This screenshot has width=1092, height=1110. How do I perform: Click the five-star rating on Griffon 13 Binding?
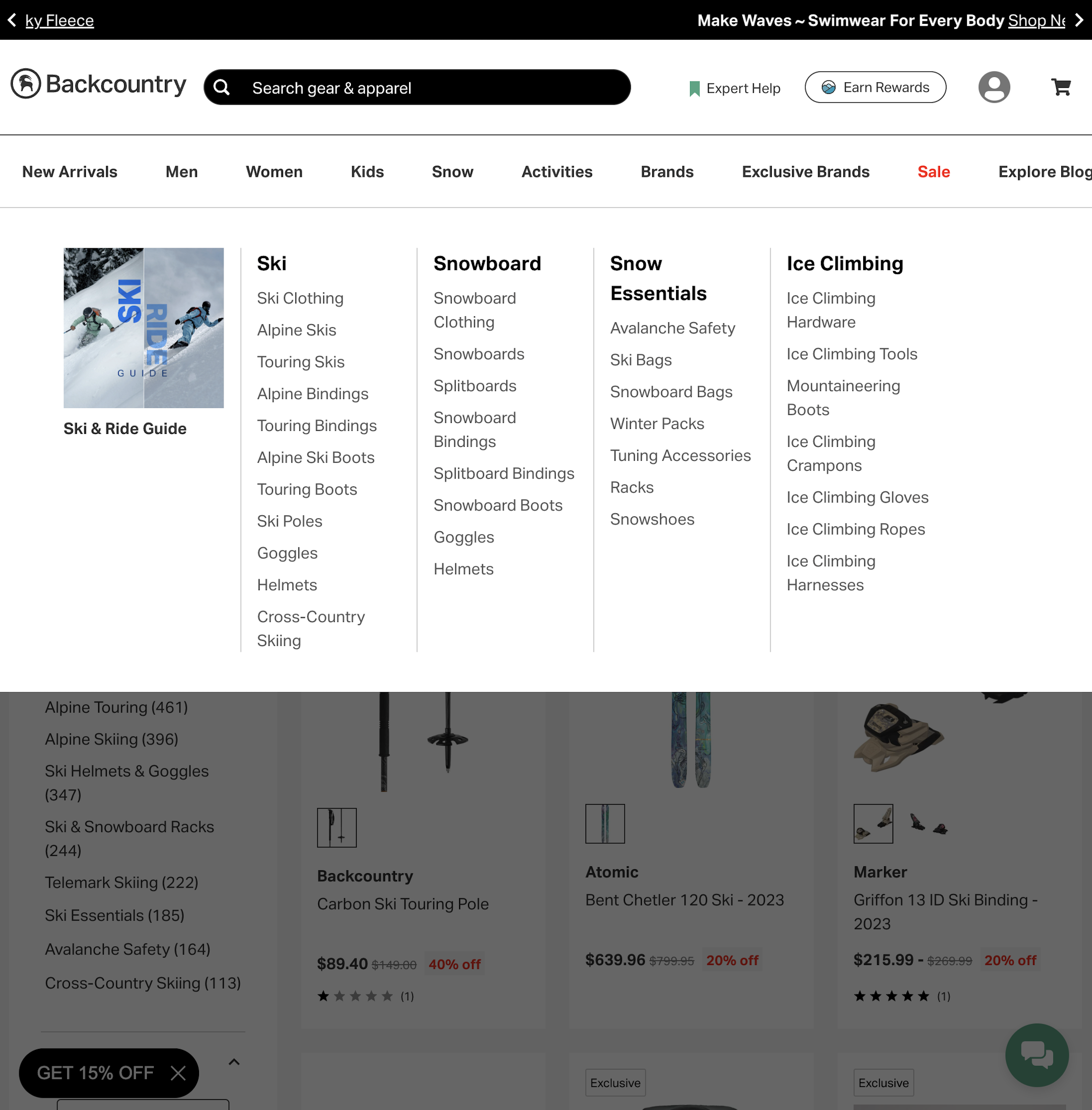pyautogui.click(x=892, y=996)
